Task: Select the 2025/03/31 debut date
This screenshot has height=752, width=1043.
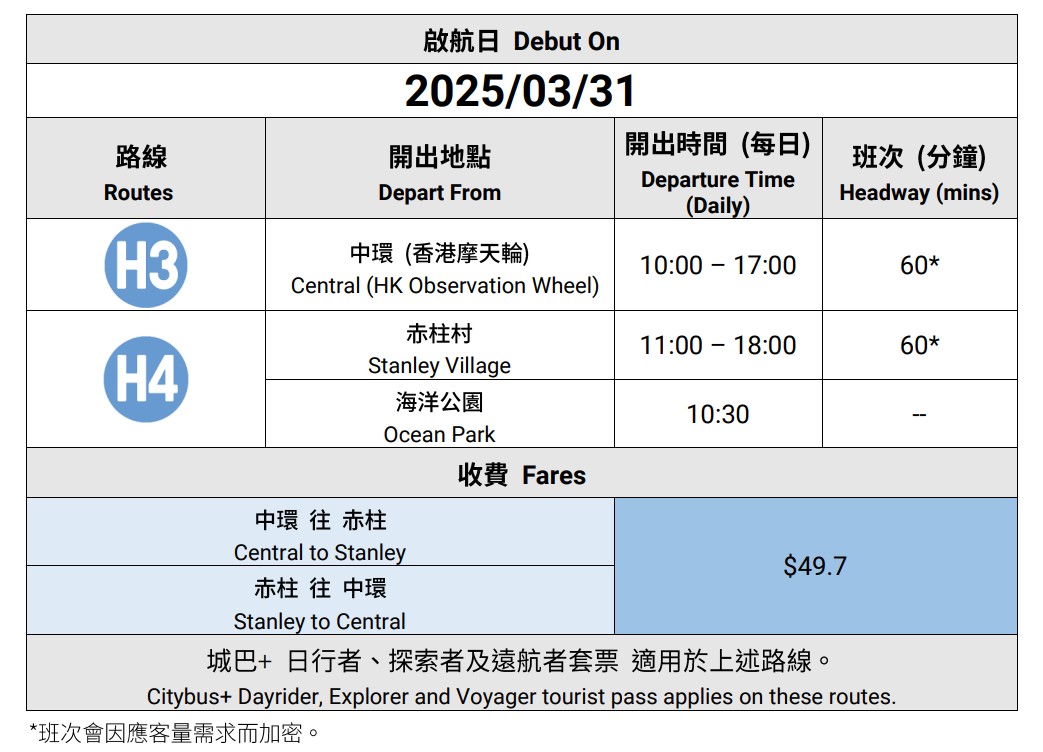Action: click(x=520, y=92)
